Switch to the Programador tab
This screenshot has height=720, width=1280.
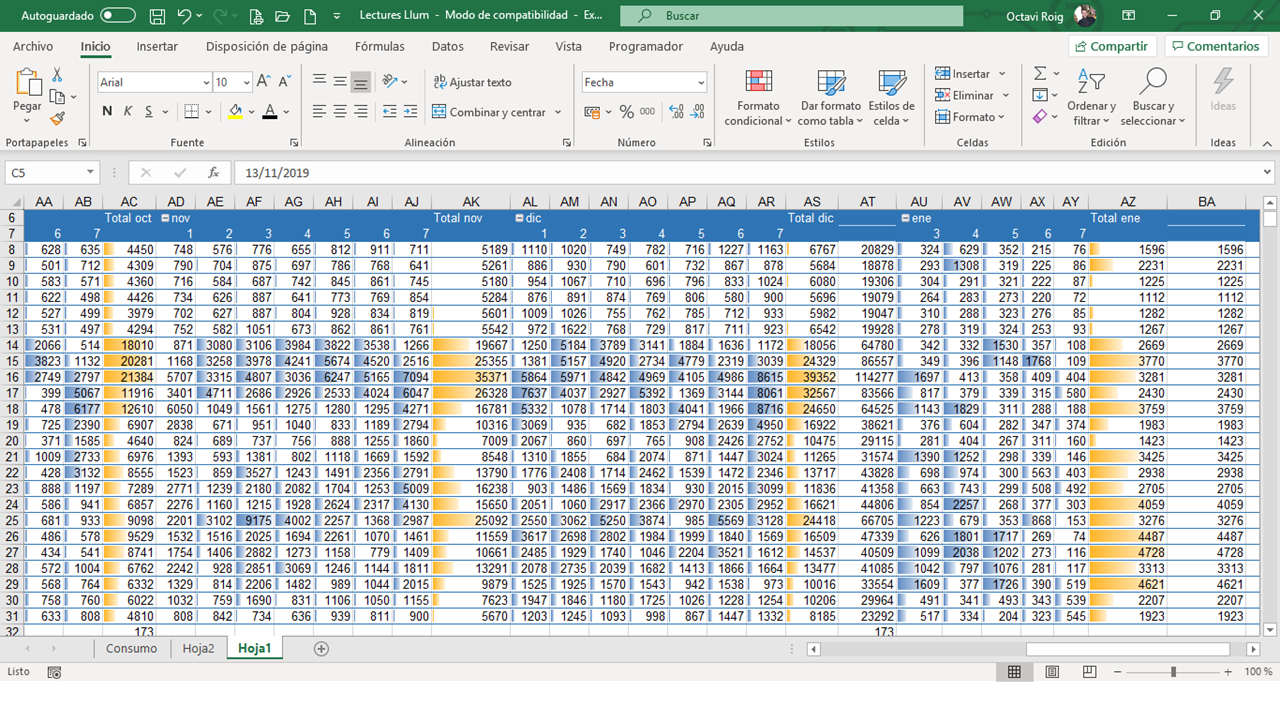point(646,46)
